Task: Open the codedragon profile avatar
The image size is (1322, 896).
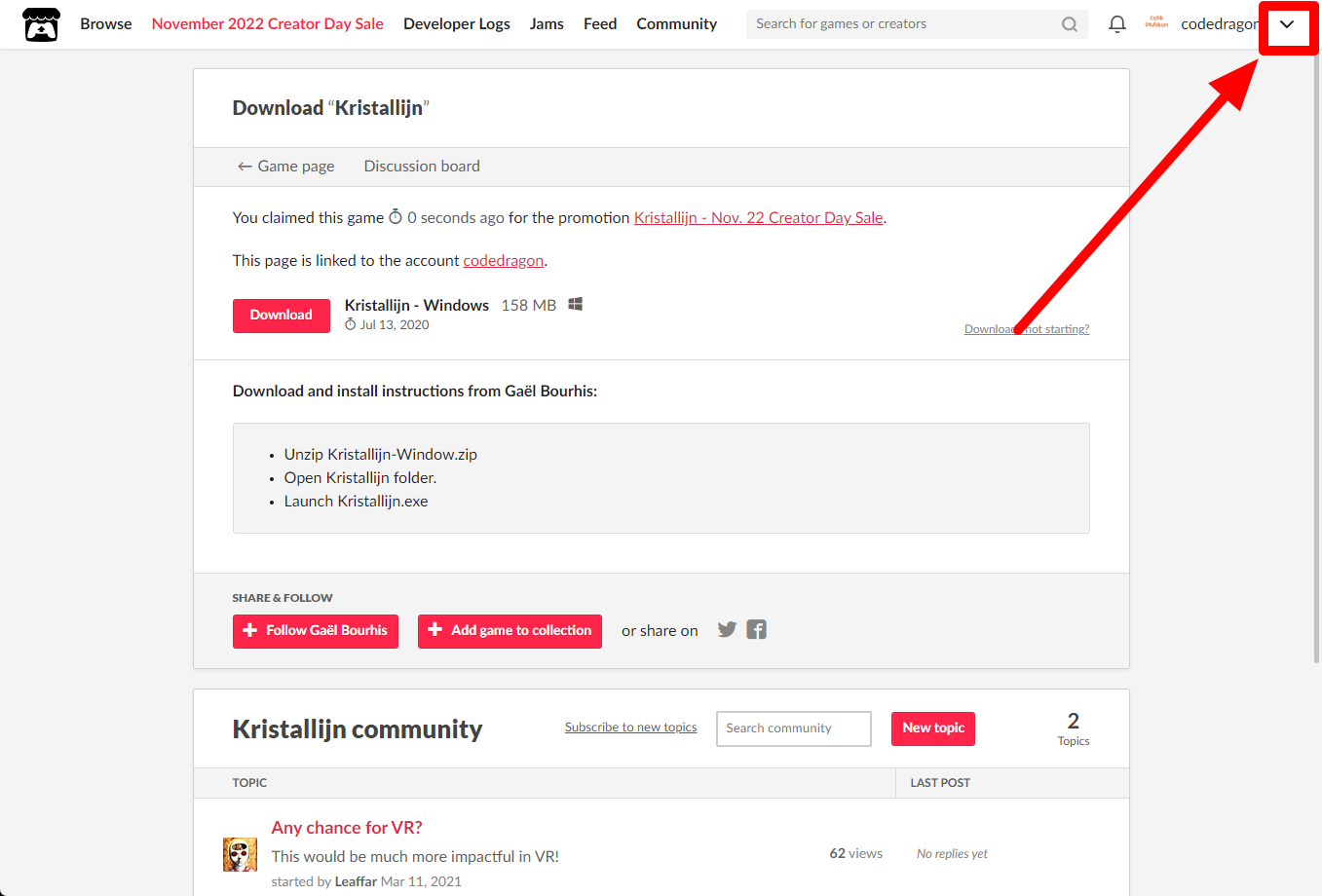Action: point(1156,23)
